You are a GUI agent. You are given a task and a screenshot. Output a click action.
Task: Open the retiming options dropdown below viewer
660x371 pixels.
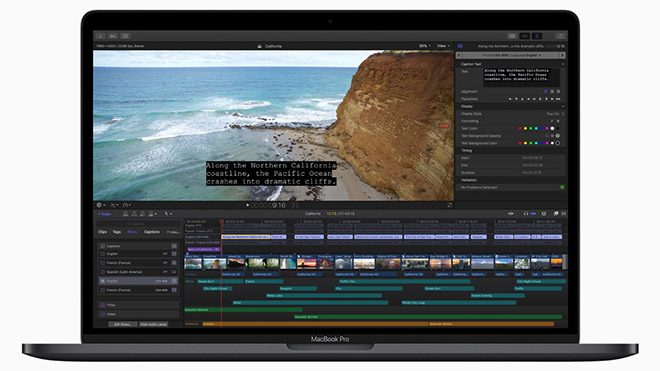click(127, 205)
